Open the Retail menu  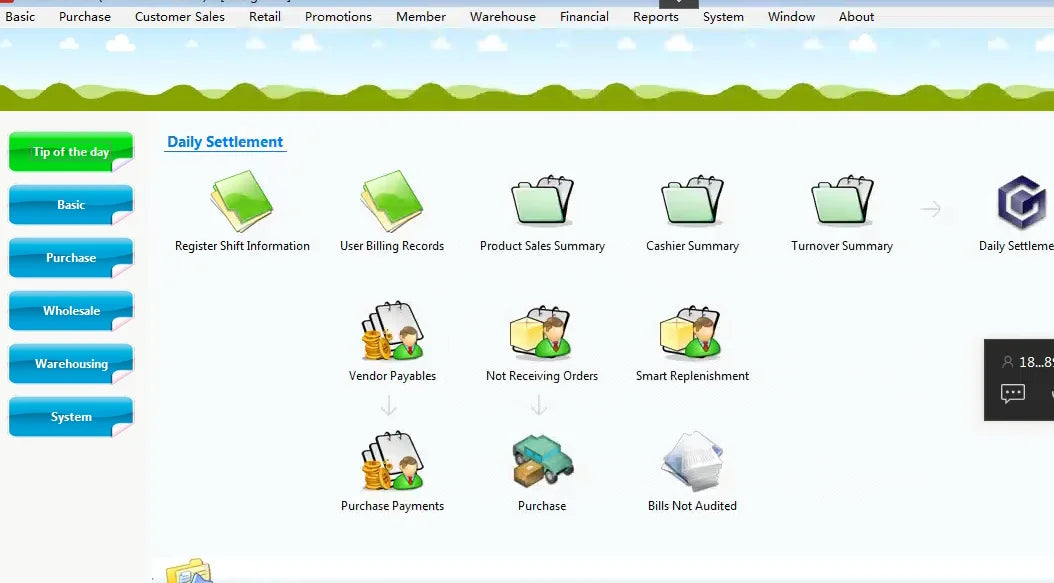[265, 17]
